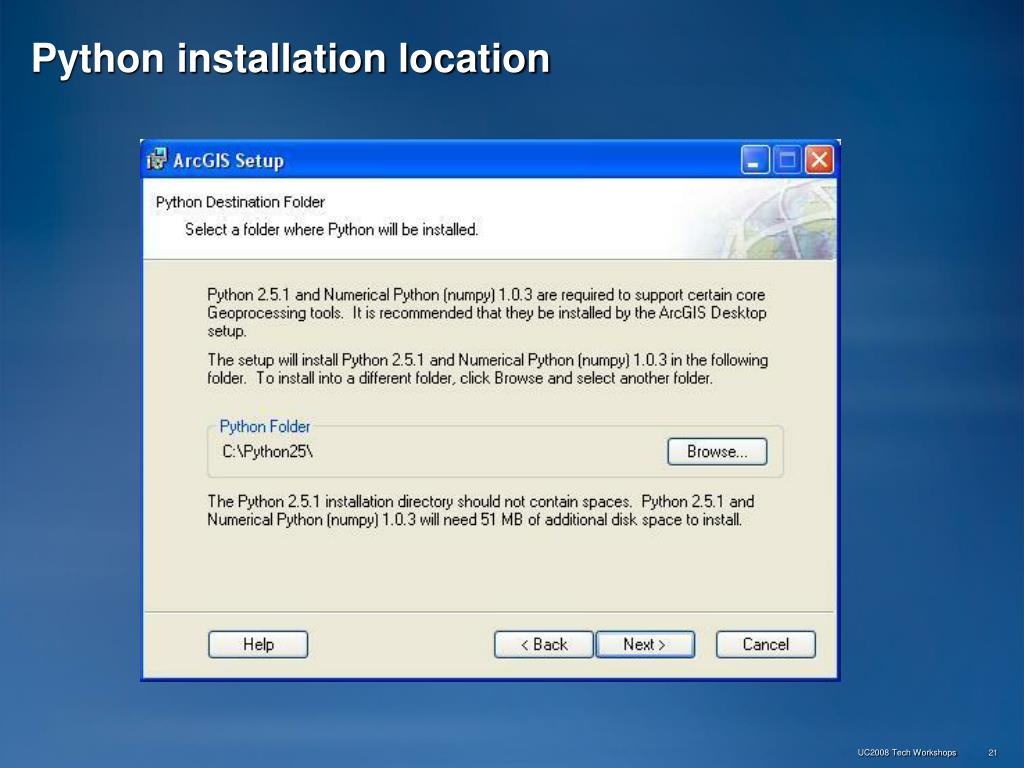Click slide number 21 in footer
Image resolution: width=1024 pixels, height=768 pixels.
993,752
